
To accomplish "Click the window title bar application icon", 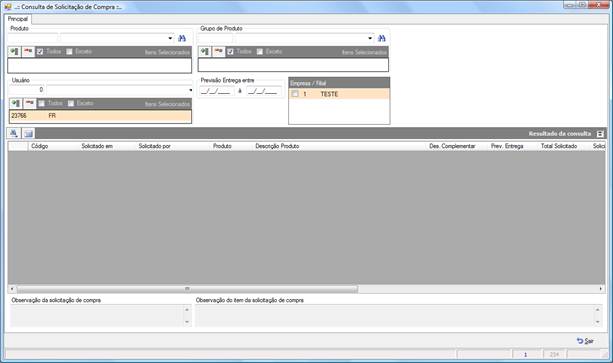I will [7, 7].
